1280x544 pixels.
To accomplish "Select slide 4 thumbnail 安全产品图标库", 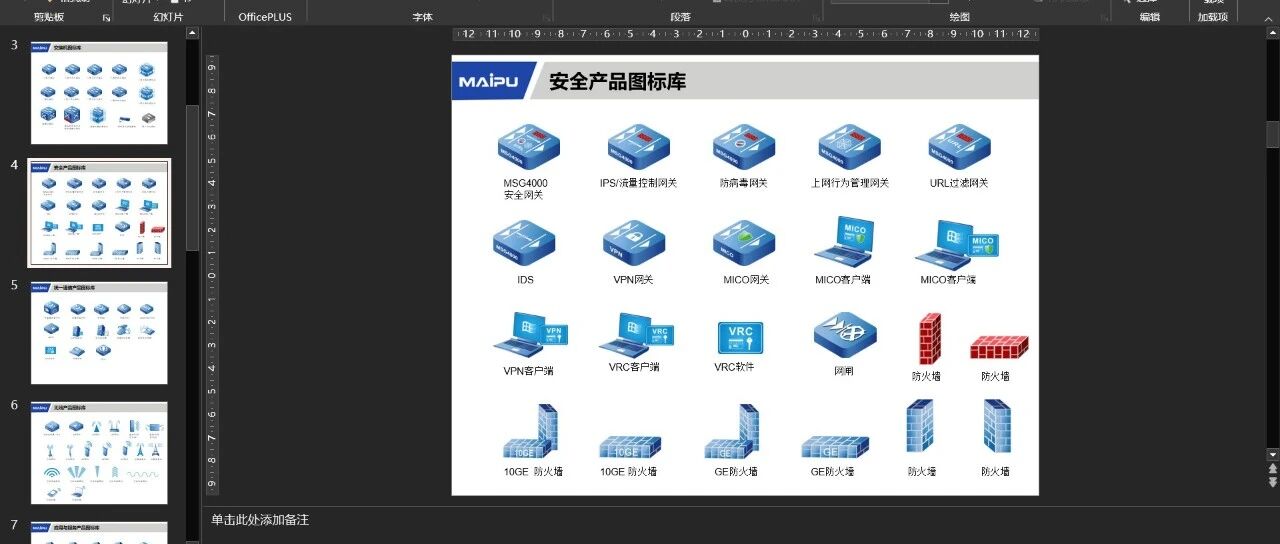I will [x=99, y=213].
